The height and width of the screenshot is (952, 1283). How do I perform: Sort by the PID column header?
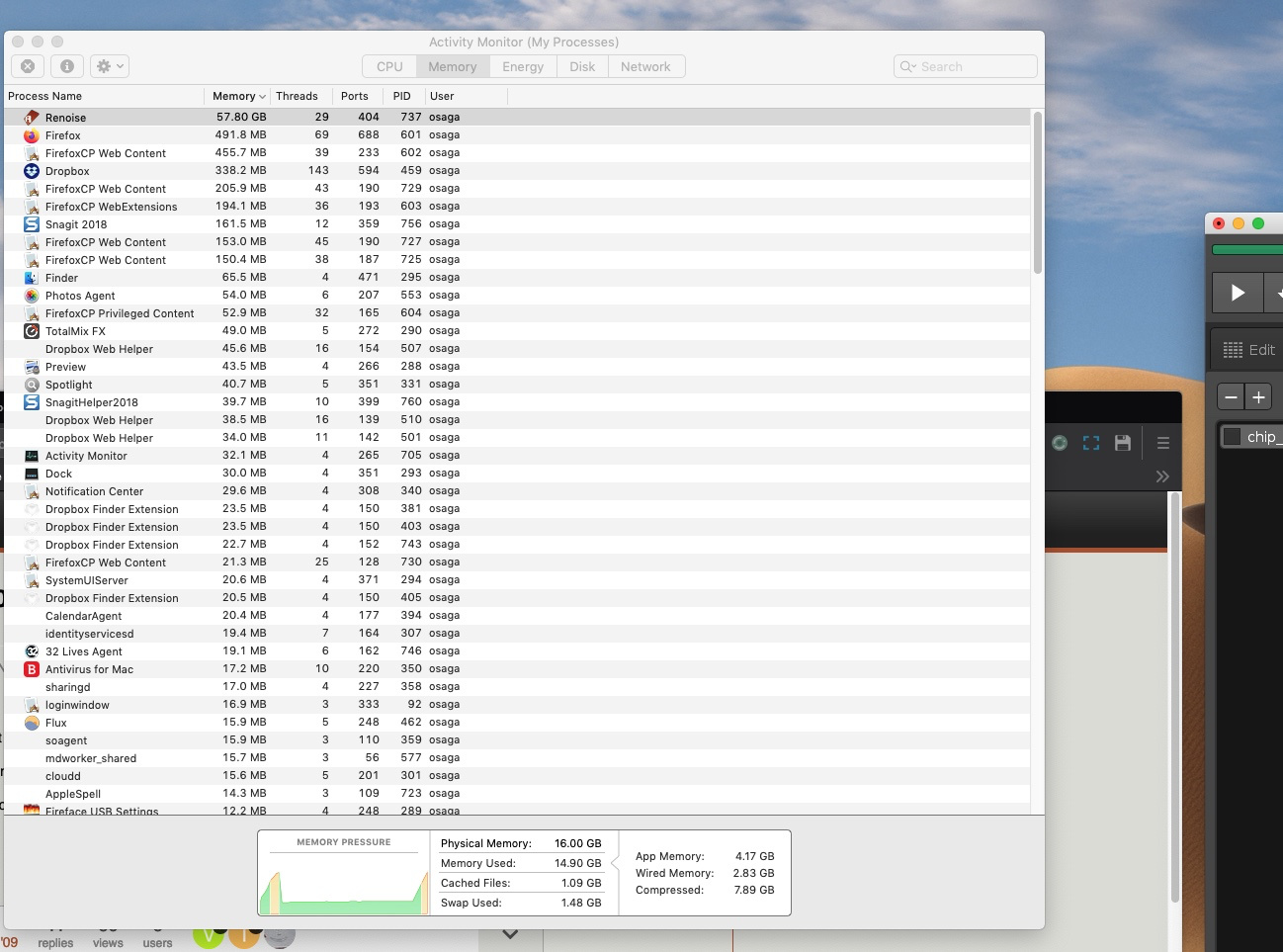click(x=403, y=96)
